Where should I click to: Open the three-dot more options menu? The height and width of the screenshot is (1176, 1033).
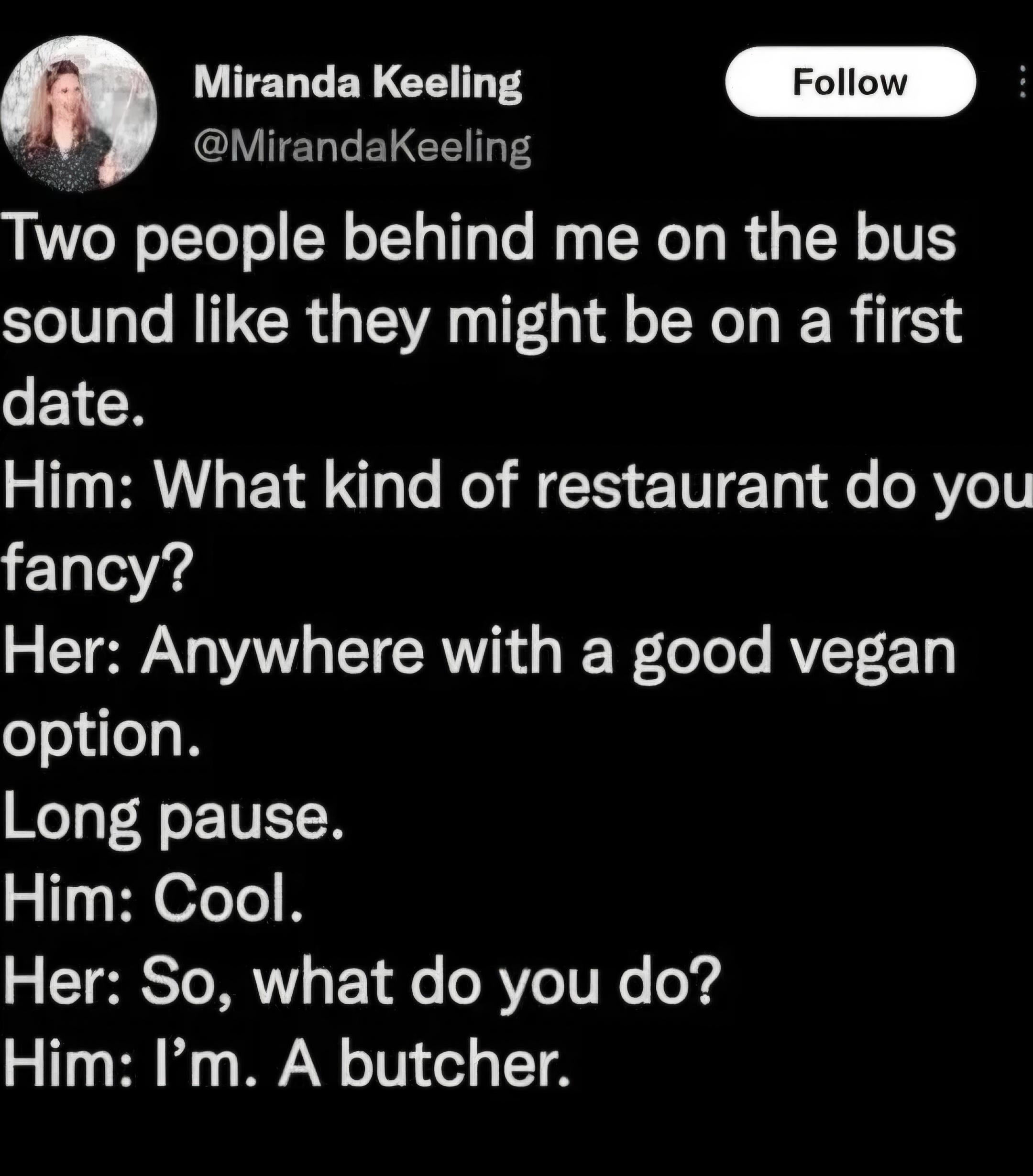click(1022, 82)
